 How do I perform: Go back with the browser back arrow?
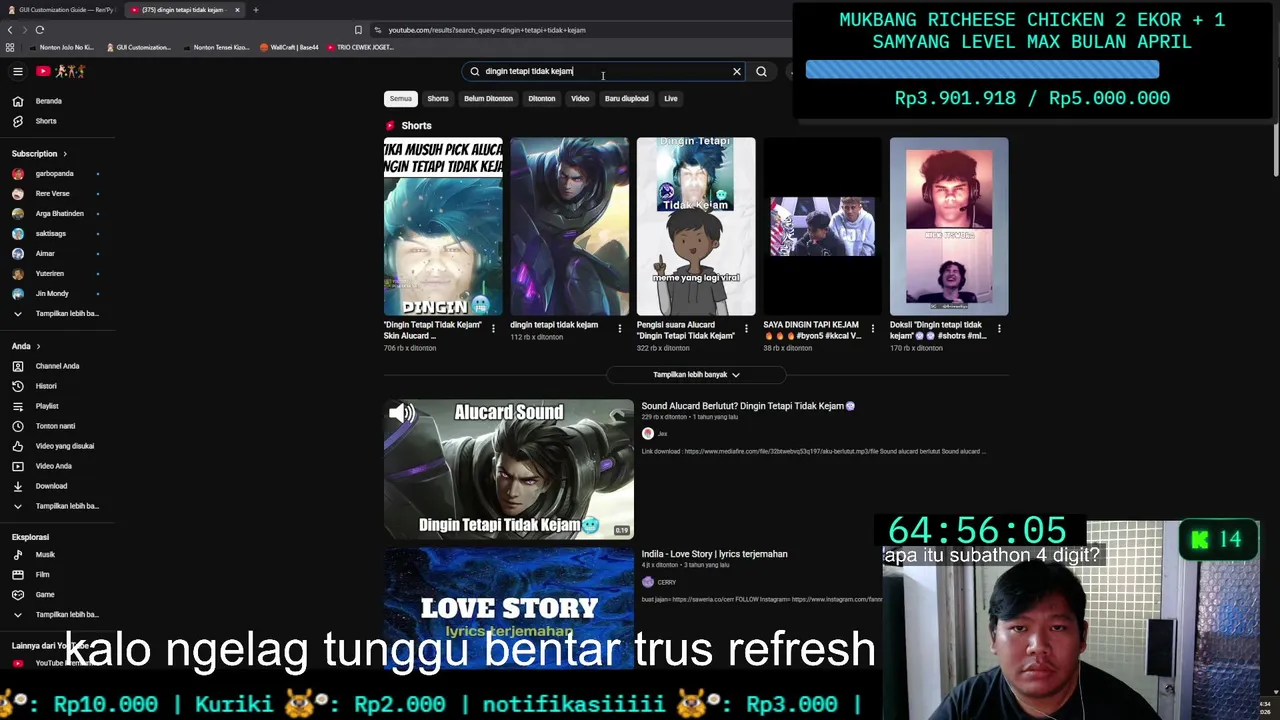pos(10,30)
